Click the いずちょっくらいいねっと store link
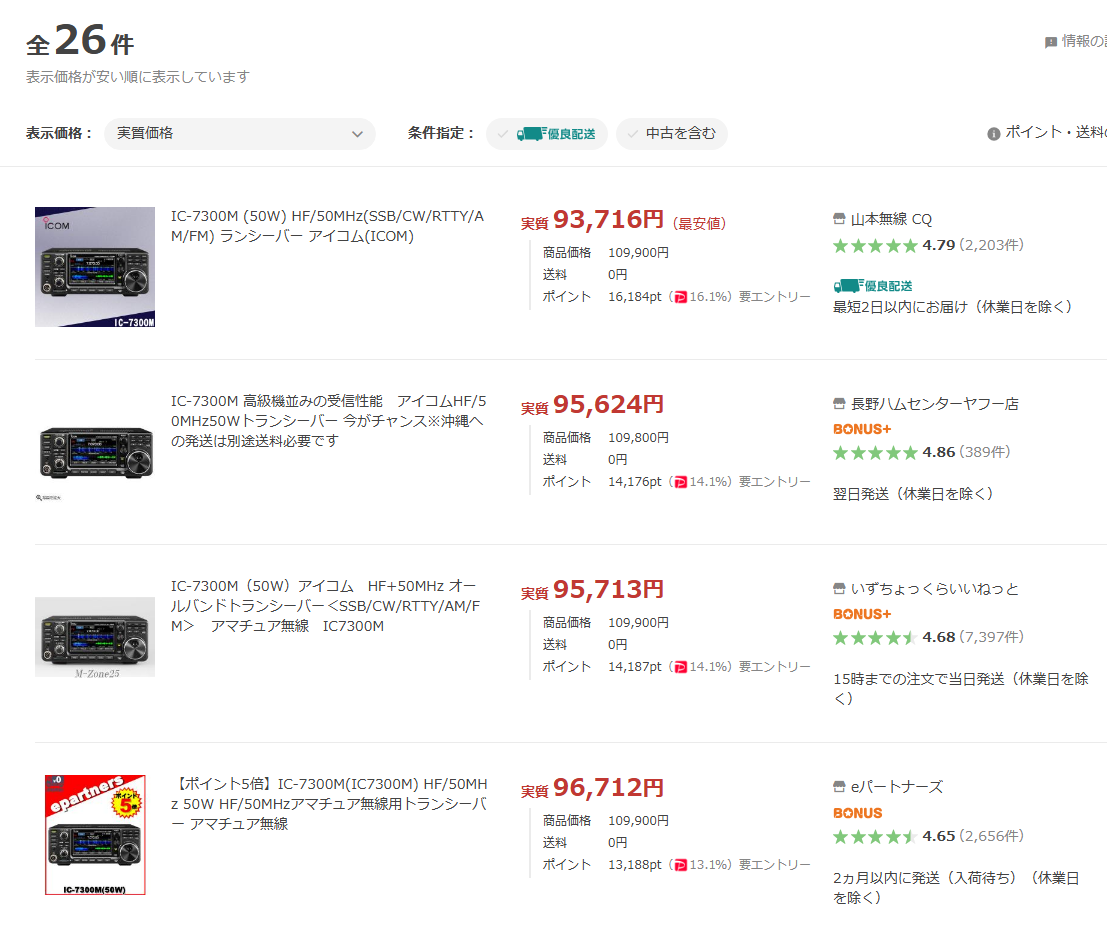This screenshot has width=1107, height=935. pos(935,589)
